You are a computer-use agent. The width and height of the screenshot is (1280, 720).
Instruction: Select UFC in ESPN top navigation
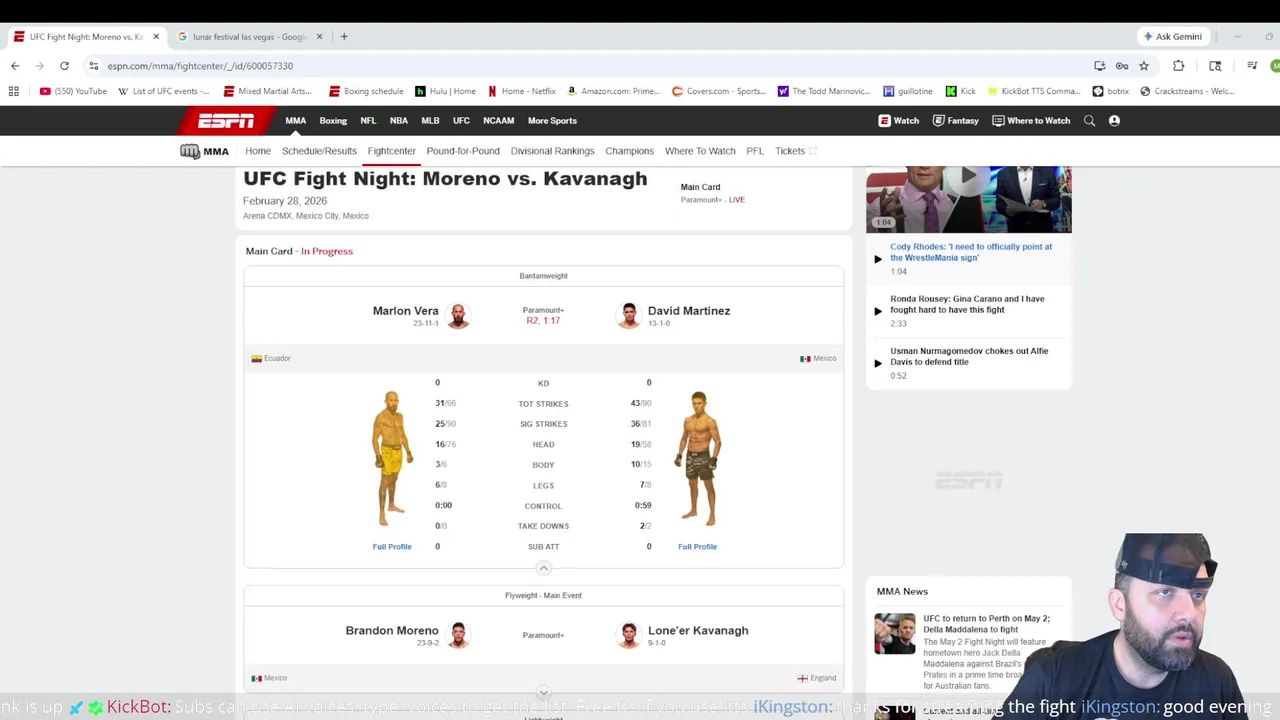click(461, 121)
